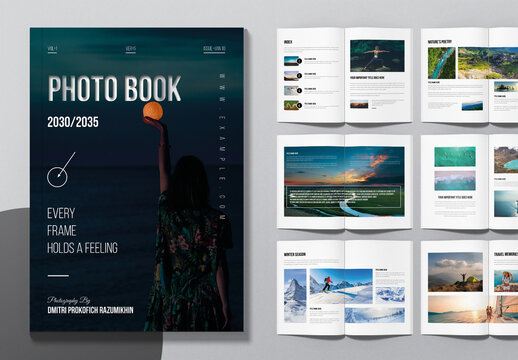
Task: Click the outlined text box on sunset spread
Action: pyautogui.click(x=344, y=197)
